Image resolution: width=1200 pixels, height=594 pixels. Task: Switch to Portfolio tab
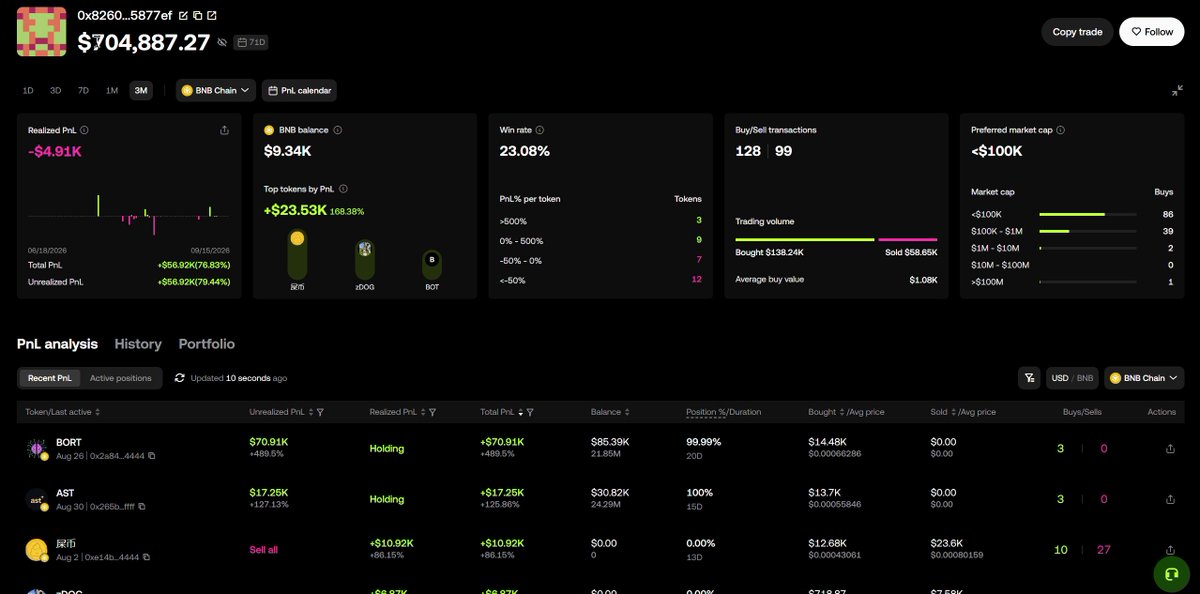[x=207, y=344]
